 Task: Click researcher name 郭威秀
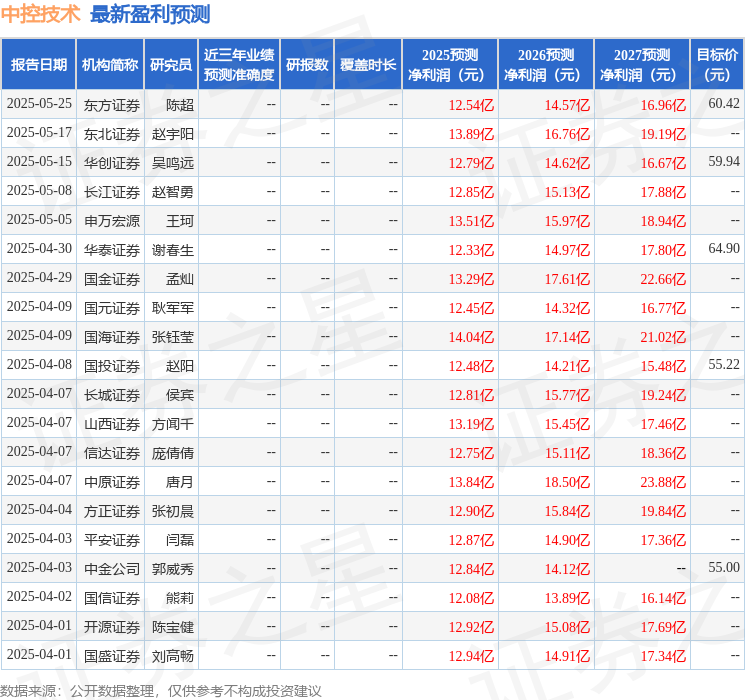tap(172, 569)
